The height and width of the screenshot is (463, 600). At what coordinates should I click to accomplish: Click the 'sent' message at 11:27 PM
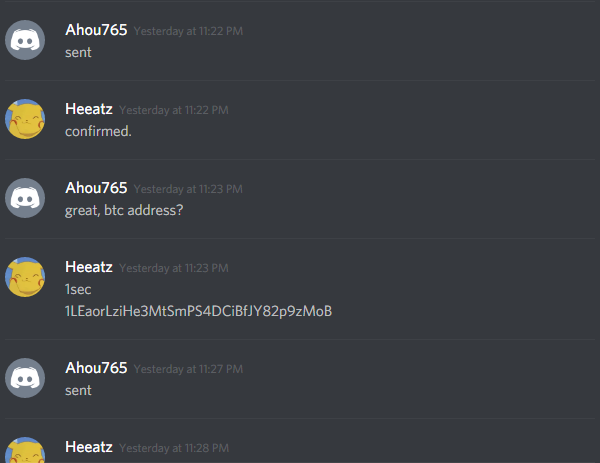(78, 391)
